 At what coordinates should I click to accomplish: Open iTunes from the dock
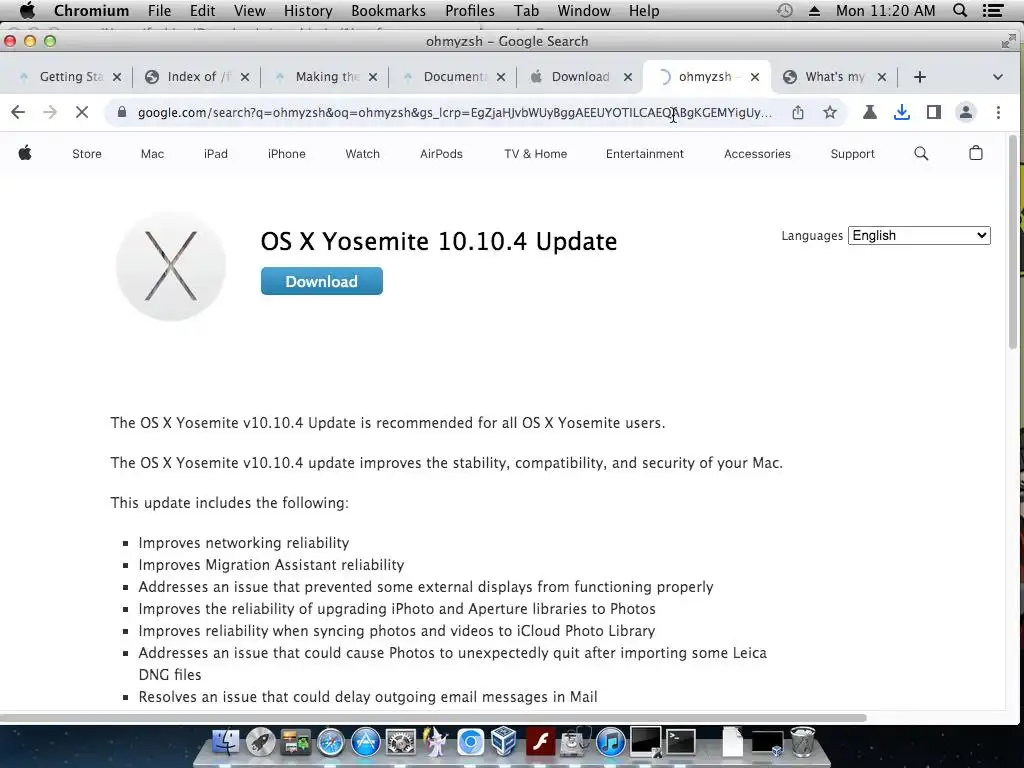point(611,743)
